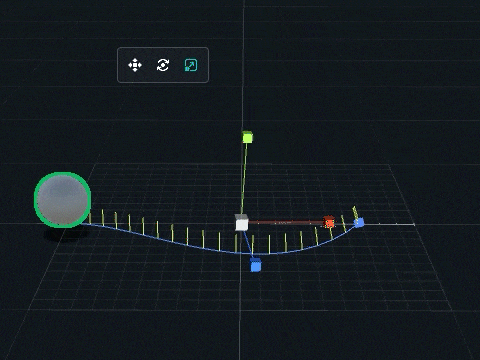The image size is (480, 360).
Task: Select the highlighted Scale tool icon
Action: (x=191, y=65)
